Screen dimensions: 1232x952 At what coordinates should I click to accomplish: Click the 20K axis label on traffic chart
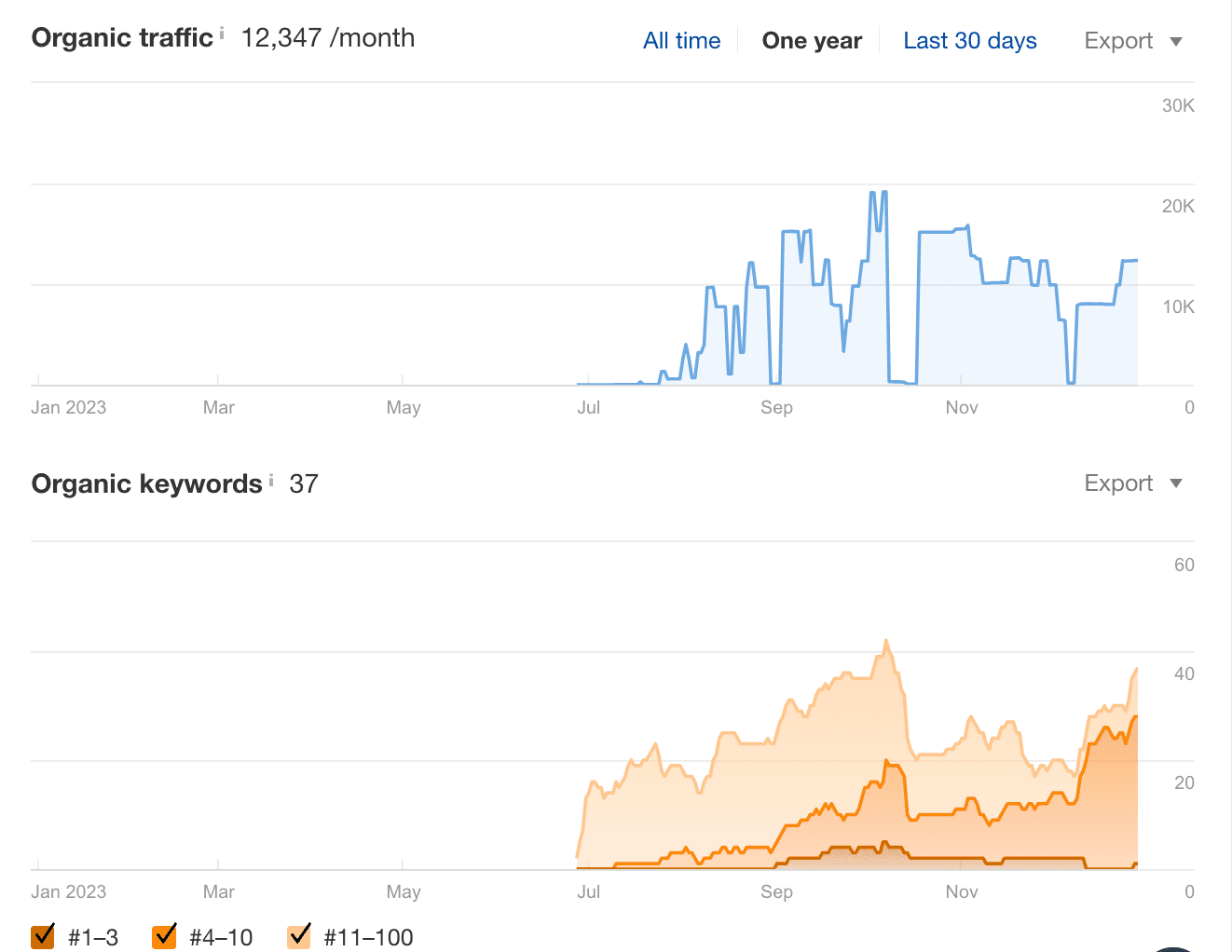tap(1178, 206)
